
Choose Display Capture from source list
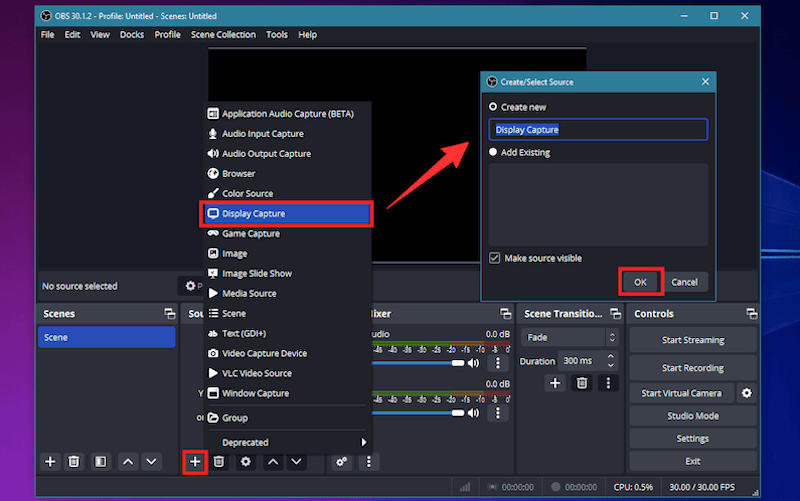(x=288, y=213)
